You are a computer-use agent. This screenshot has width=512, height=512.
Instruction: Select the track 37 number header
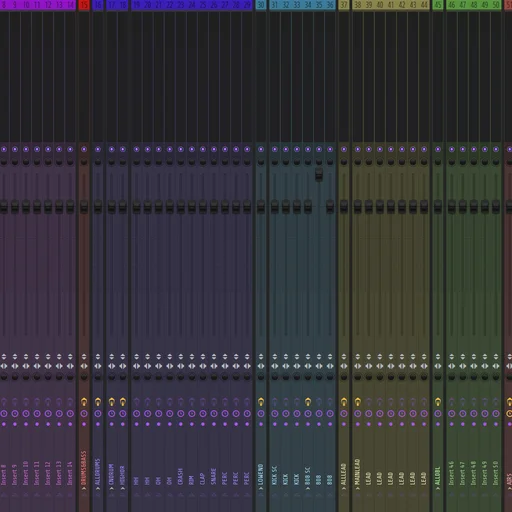click(344, 5)
